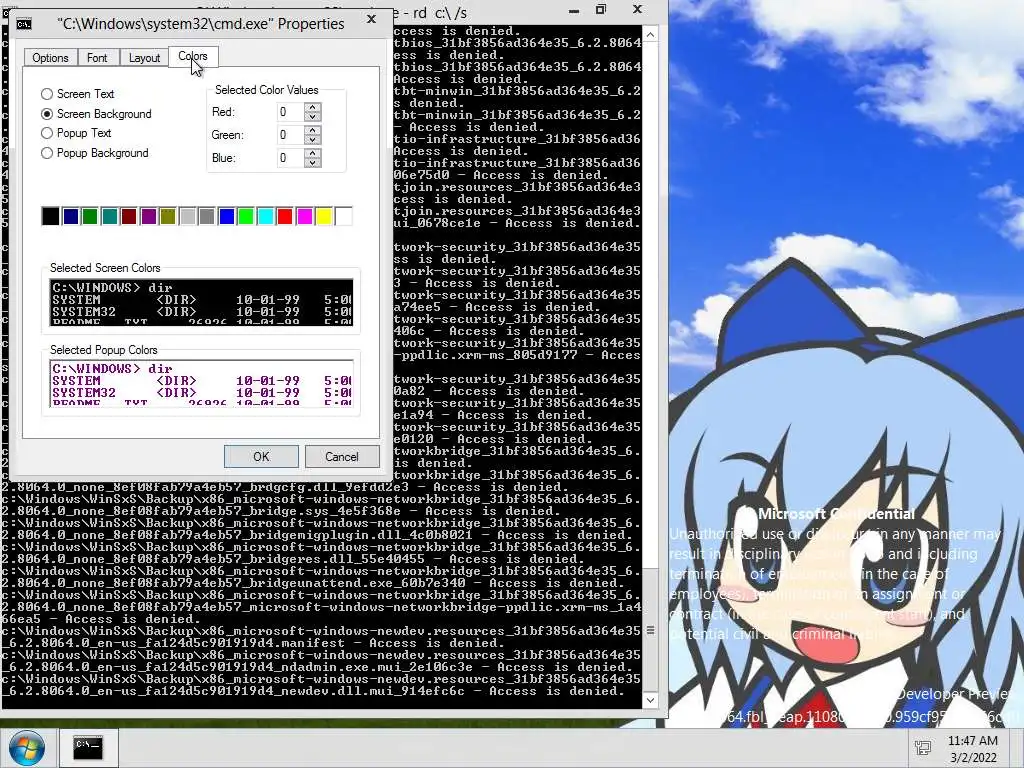Select Popup Text radio button

click(47, 133)
